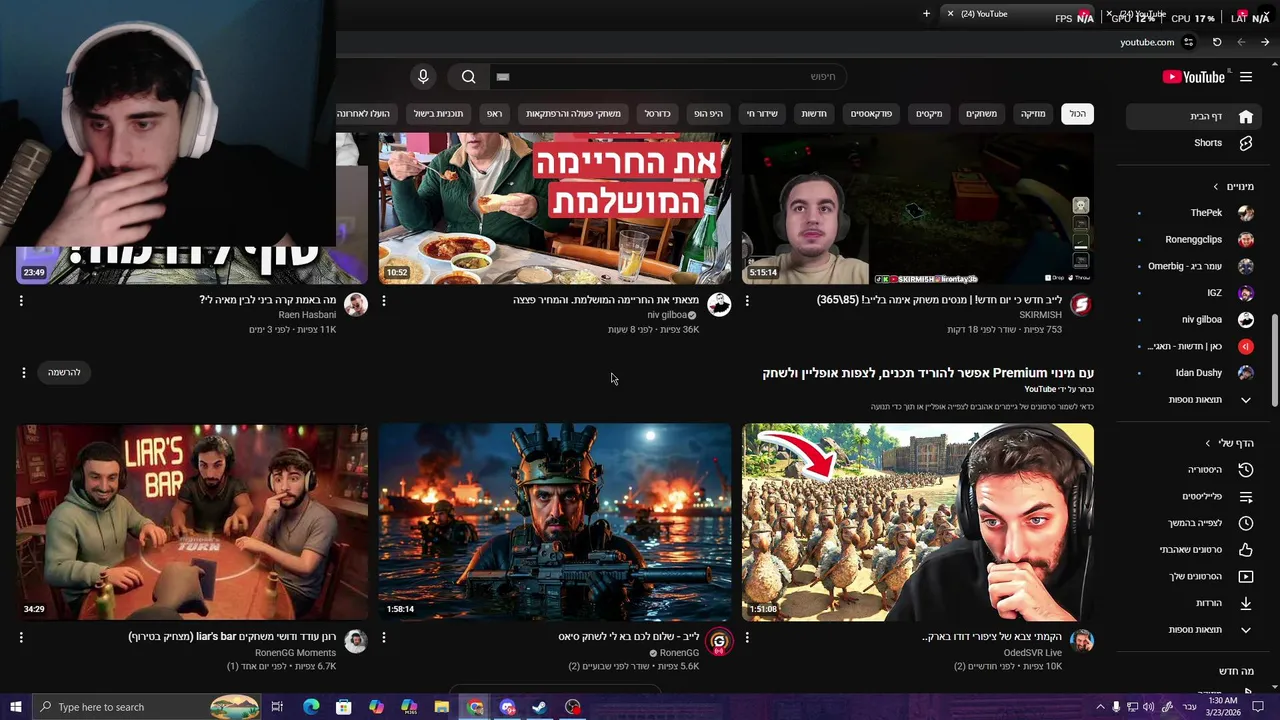Open the Liar's Bar thumbnail video
The width and height of the screenshot is (1280, 720).
pos(192,522)
